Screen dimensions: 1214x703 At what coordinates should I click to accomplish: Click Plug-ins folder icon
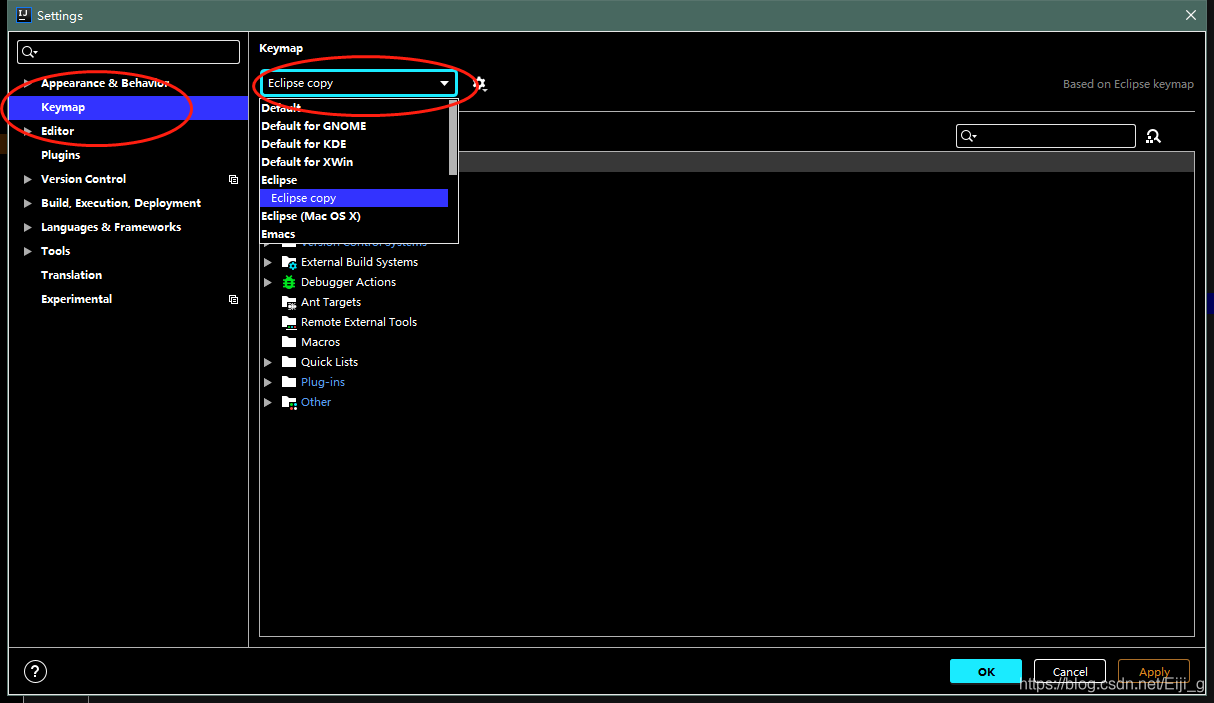[x=289, y=382]
